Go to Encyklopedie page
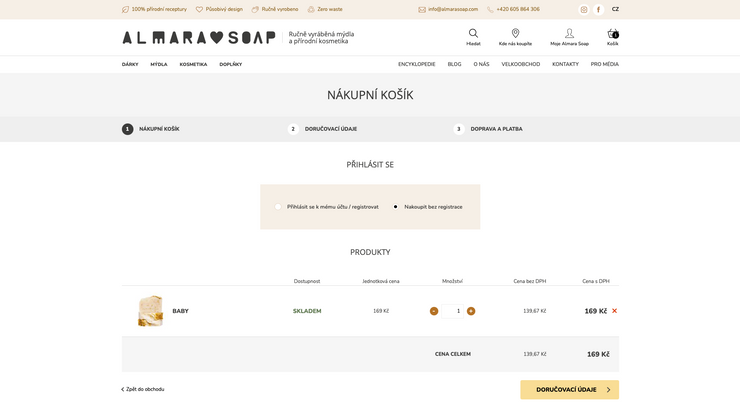 (416, 64)
